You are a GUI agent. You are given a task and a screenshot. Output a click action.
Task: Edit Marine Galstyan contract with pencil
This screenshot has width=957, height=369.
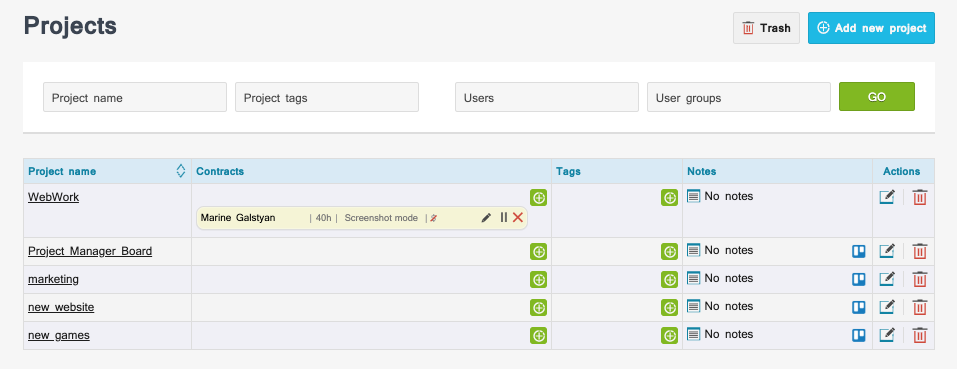click(x=486, y=218)
